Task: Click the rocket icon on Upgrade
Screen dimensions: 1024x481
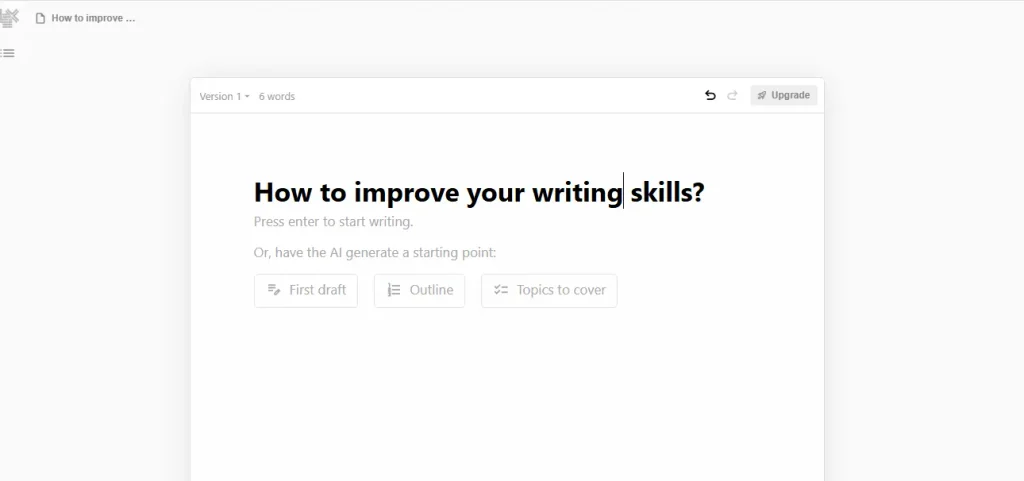Action: pyautogui.click(x=761, y=95)
